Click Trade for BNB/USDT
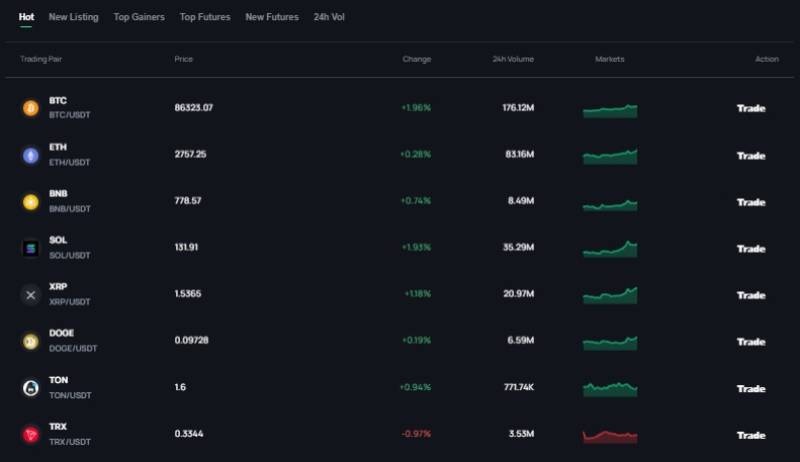The width and height of the screenshot is (800, 462). [x=751, y=202]
